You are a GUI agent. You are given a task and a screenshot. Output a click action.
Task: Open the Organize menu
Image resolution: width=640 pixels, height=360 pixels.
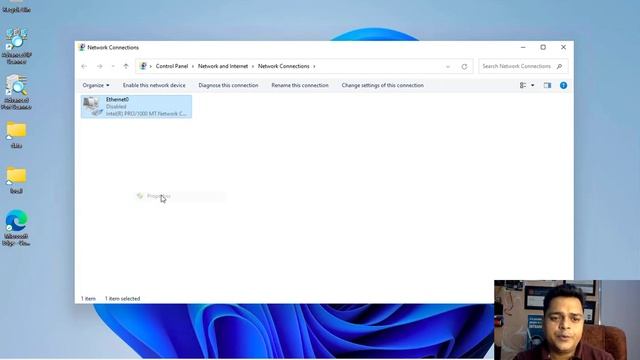(x=96, y=85)
